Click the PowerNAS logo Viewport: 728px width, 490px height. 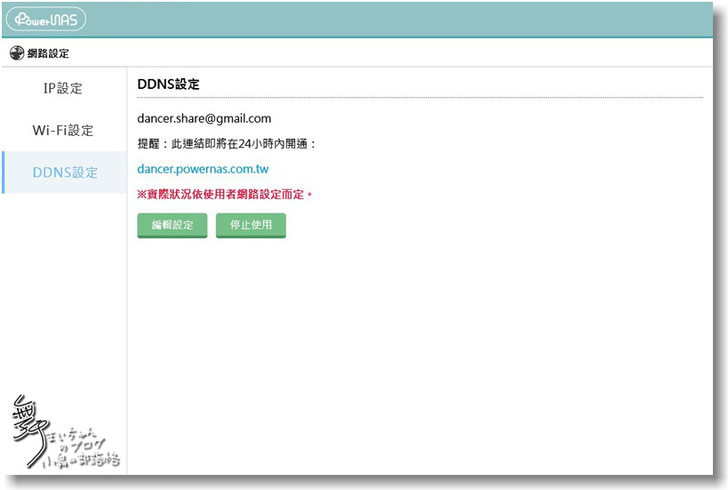tap(46, 19)
